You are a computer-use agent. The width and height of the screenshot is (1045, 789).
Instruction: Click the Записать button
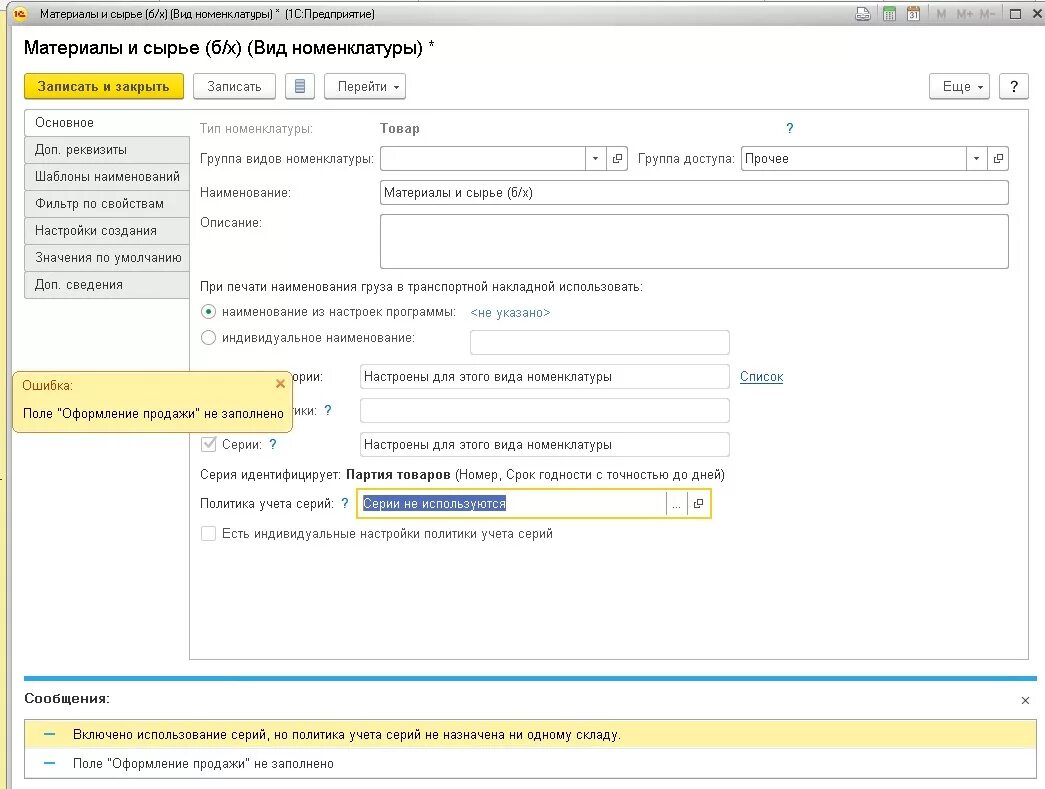tap(234, 87)
